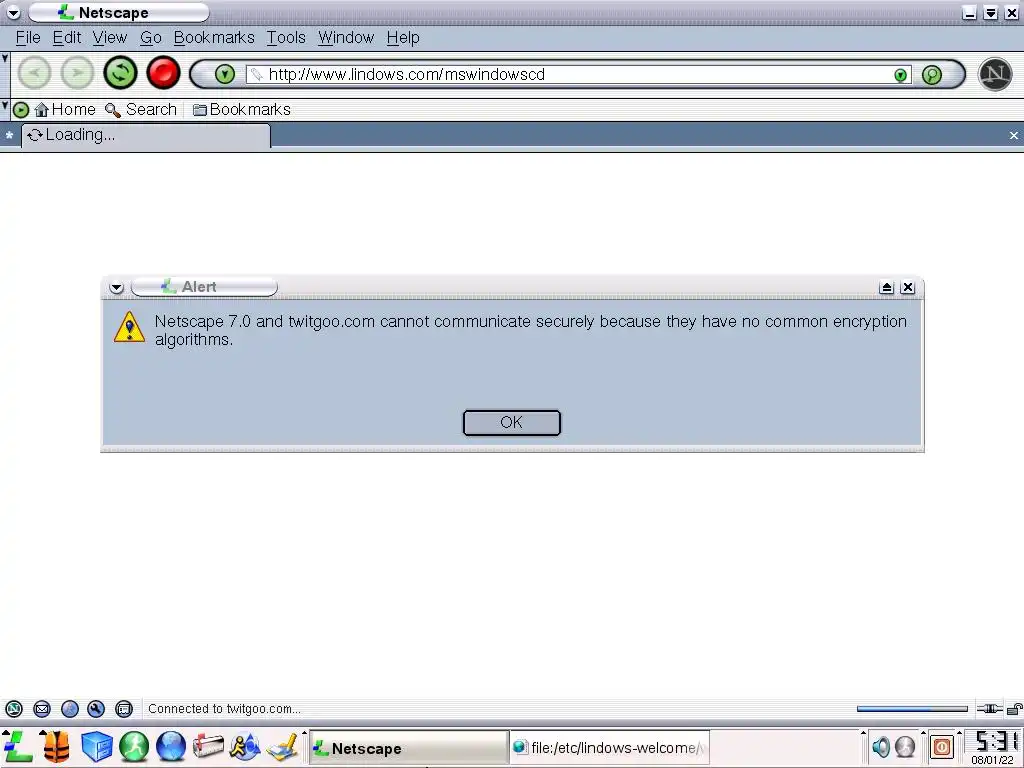This screenshot has width=1024, height=768.
Task: Open the yellow notepad editor icon in taskbar
Action: tap(283, 748)
